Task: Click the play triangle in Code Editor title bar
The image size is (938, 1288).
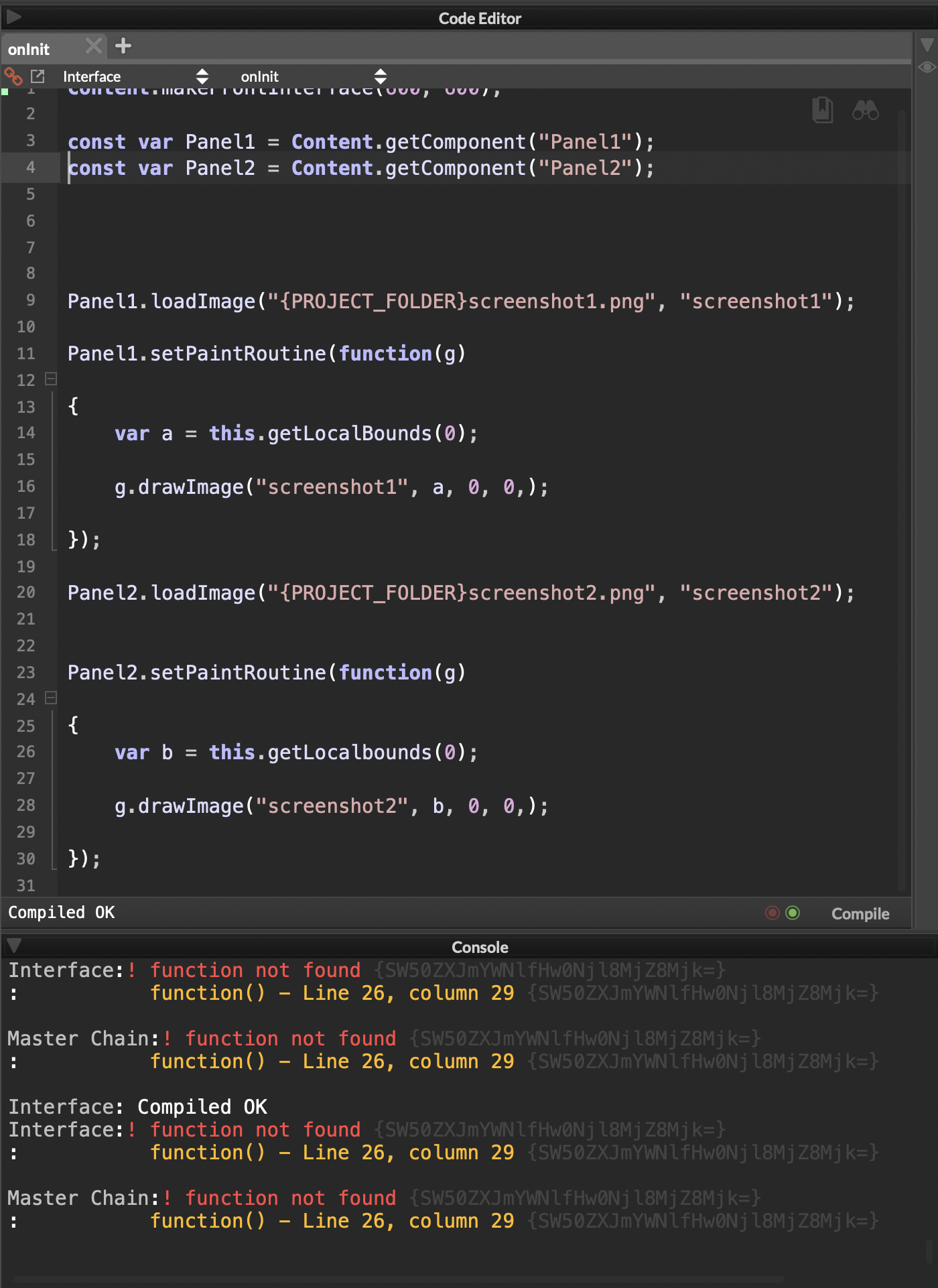Action: (x=13, y=16)
